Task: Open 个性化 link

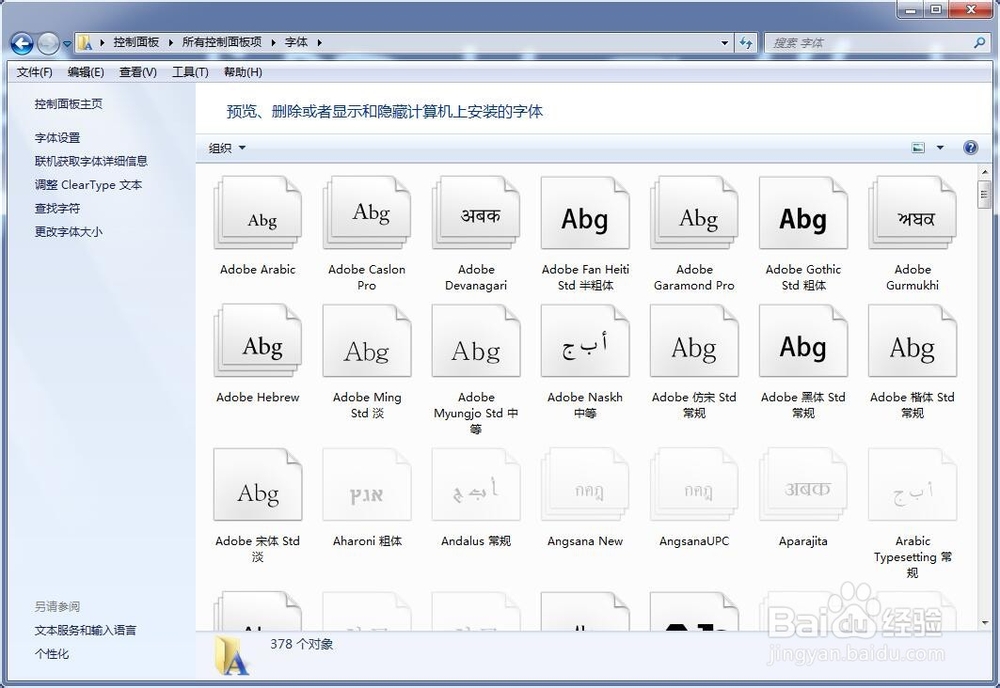Action: [x=52, y=654]
